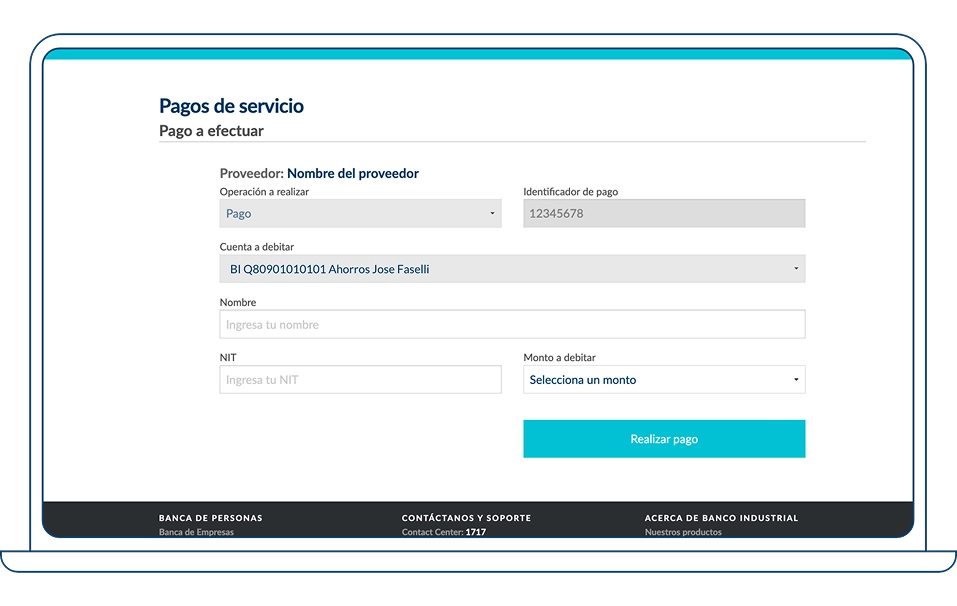Expand the Operación a realizar dropdown arrow
The image size is (957, 606).
[x=492, y=214]
